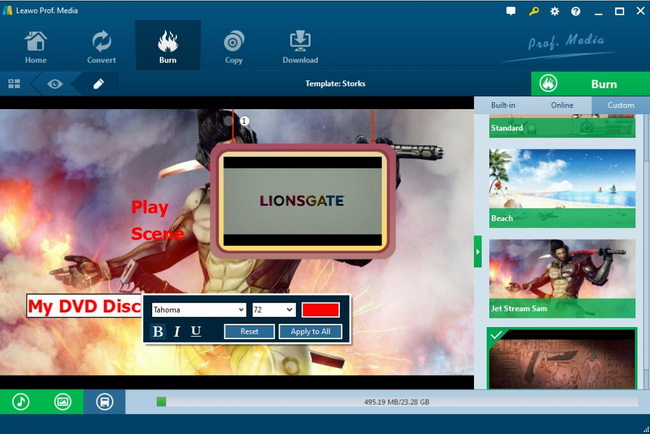Toggle italic formatting I button
650x434 pixels.
click(x=177, y=332)
